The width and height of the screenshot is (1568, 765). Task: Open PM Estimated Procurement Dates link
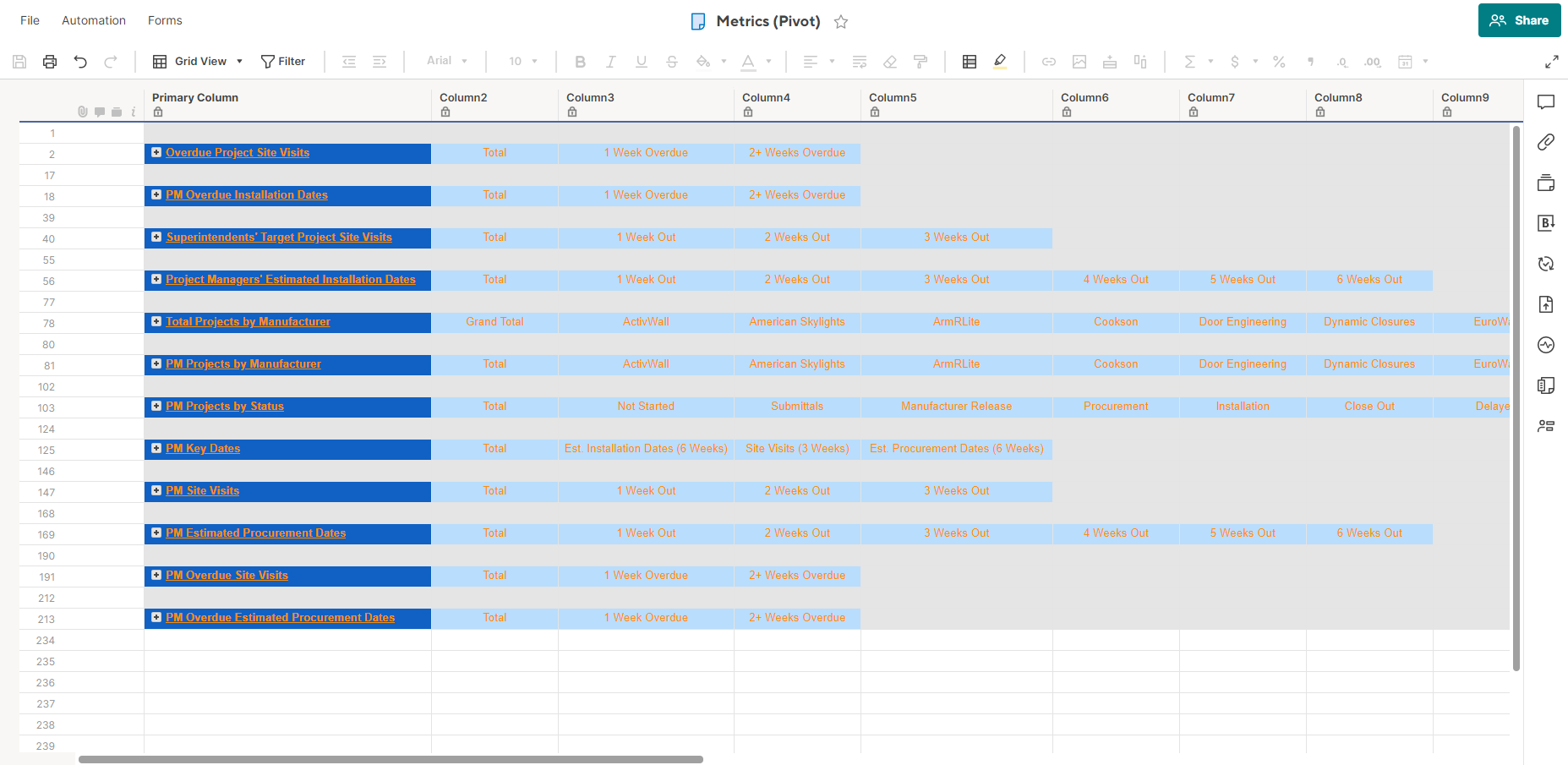[255, 533]
